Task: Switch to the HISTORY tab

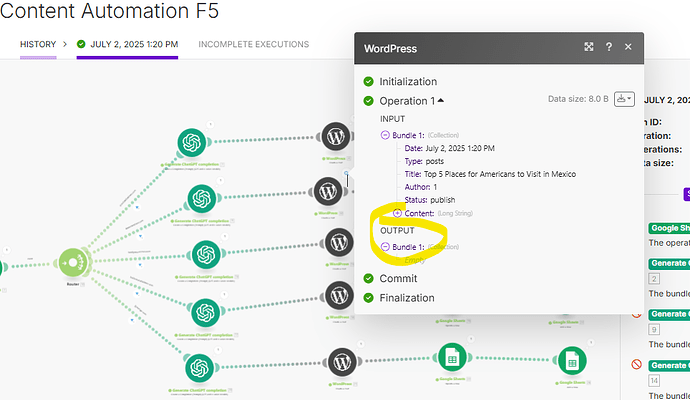Action: pyautogui.click(x=38, y=44)
